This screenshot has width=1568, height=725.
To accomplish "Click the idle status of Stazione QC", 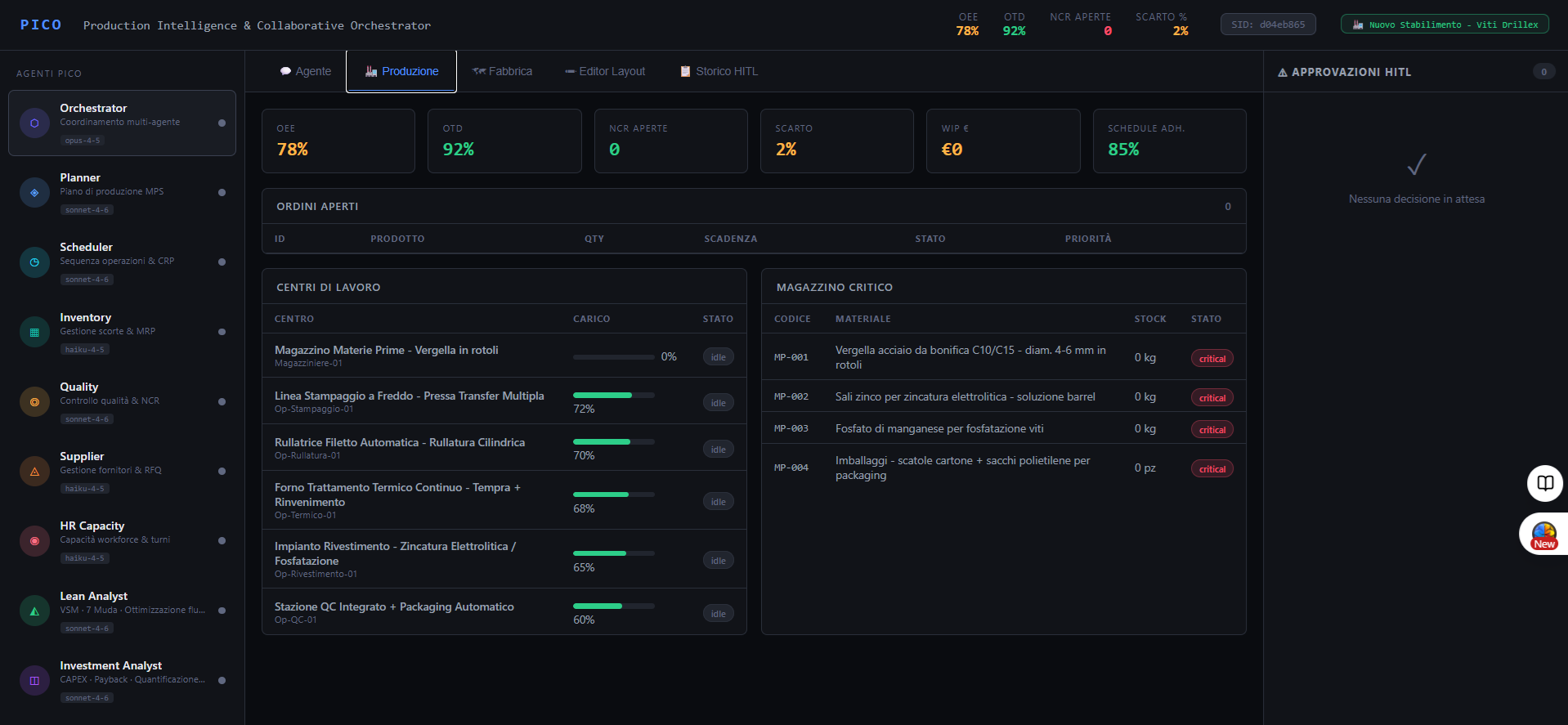I will click(718, 614).
